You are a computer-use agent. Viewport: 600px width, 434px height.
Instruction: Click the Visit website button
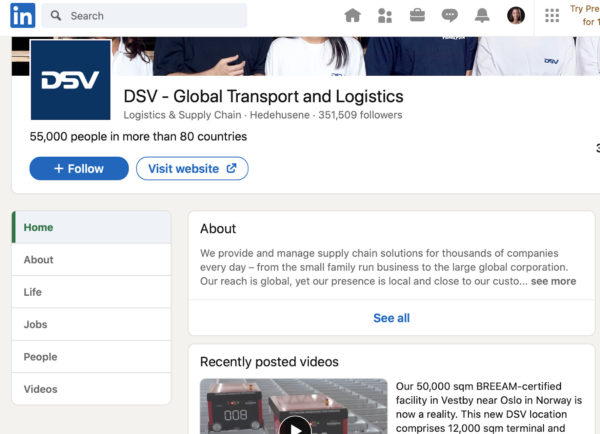point(192,168)
